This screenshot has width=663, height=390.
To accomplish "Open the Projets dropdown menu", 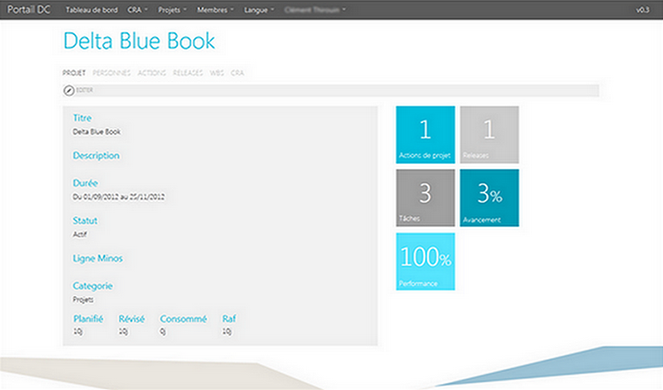I will [172, 10].
